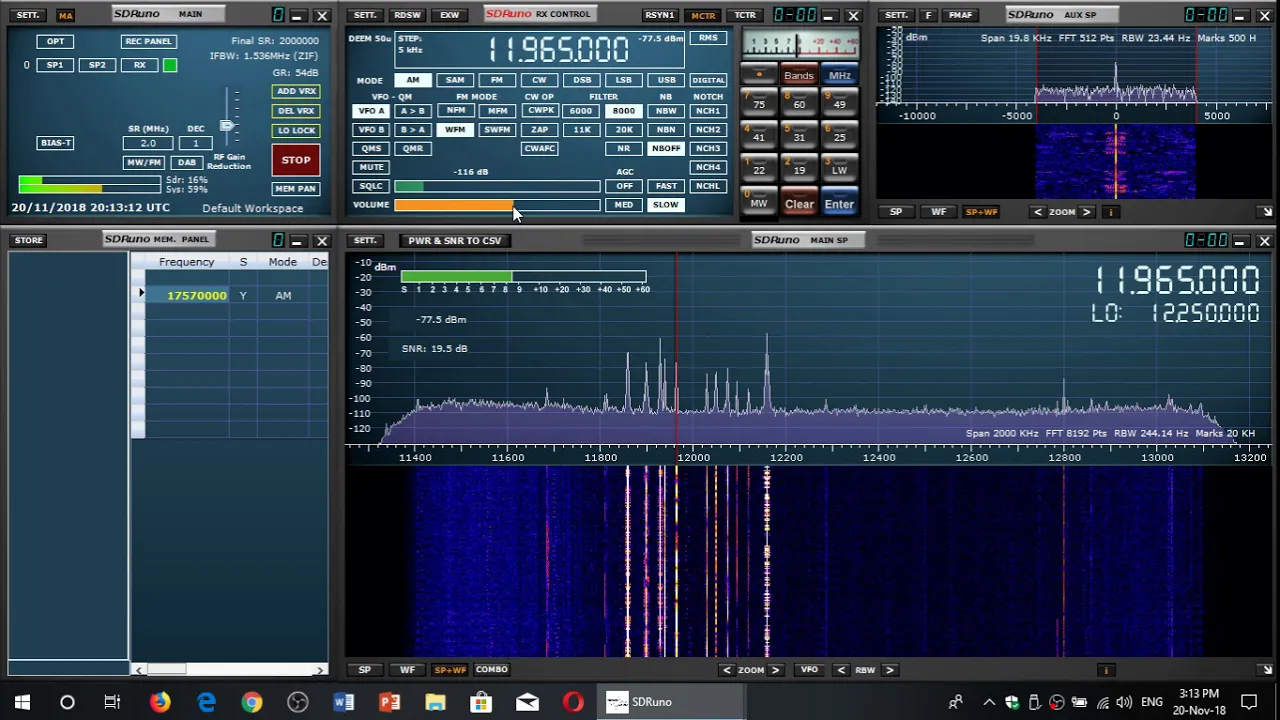Click the 11.965.000 frequency display

click(558, 49)
